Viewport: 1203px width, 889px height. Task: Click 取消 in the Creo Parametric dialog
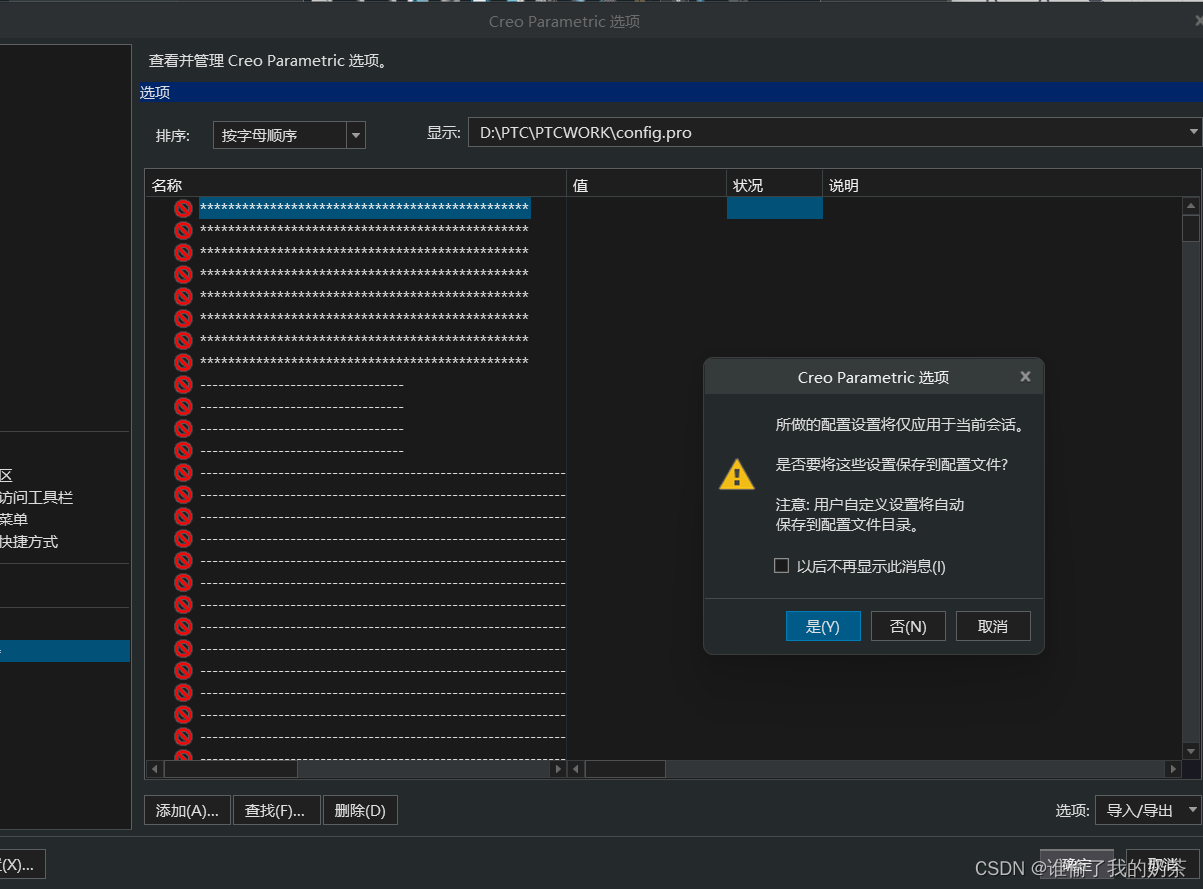click(x=992, y=626)
